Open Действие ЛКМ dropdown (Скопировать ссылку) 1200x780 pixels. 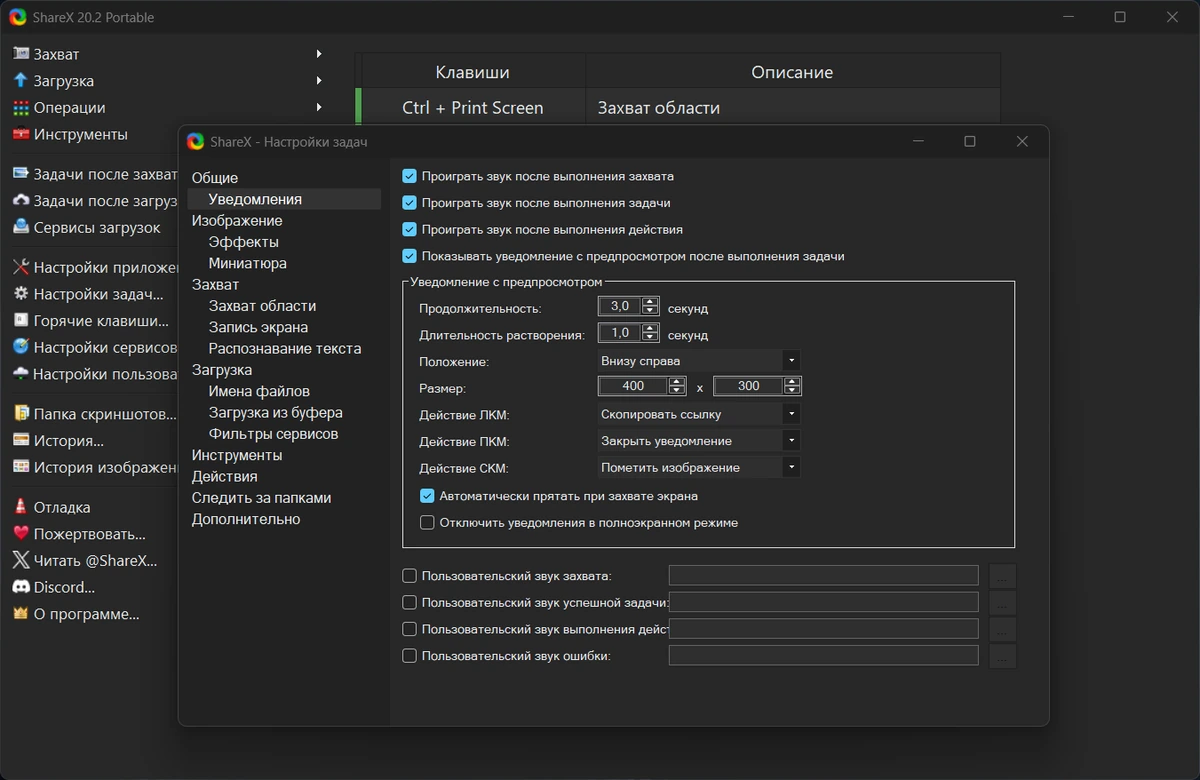click(x=698, y=414)
